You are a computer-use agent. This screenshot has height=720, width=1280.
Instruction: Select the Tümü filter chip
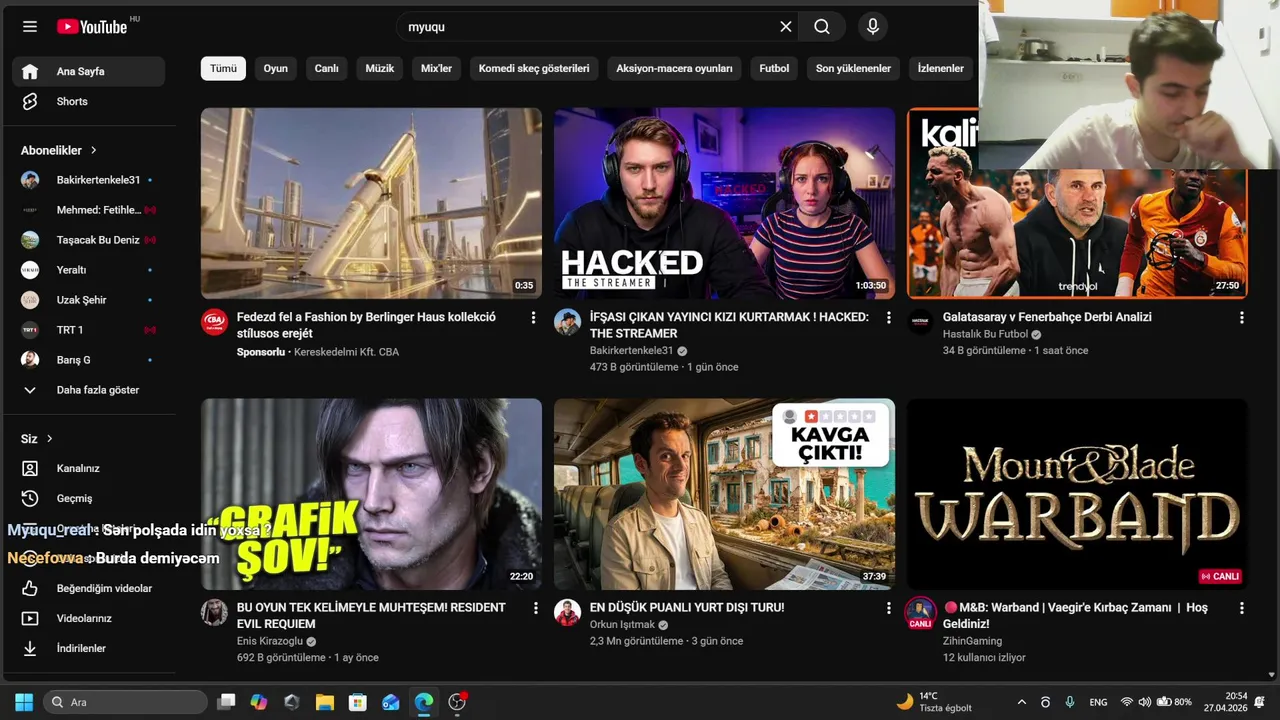point(223,68)
